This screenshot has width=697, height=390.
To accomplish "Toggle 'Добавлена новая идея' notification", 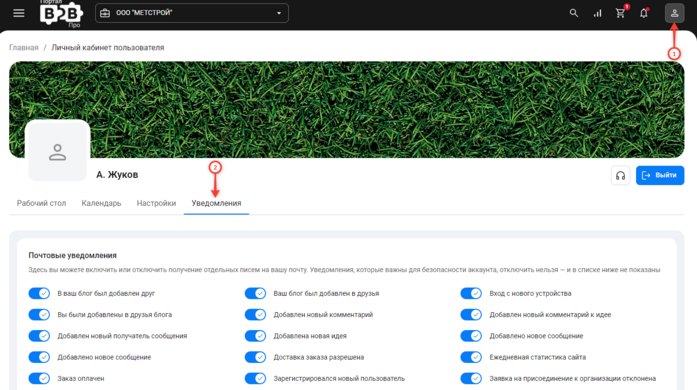I will [x=255, y=336].
